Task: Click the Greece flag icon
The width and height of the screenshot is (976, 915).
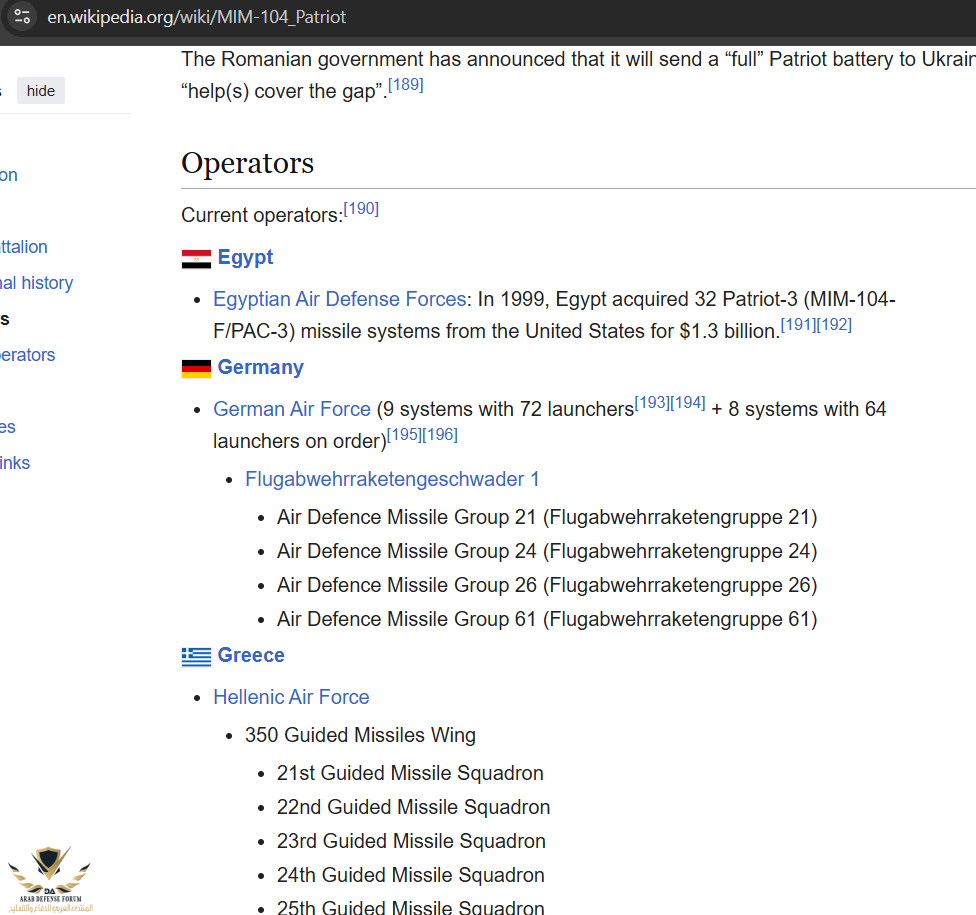Action: [196, 657]
